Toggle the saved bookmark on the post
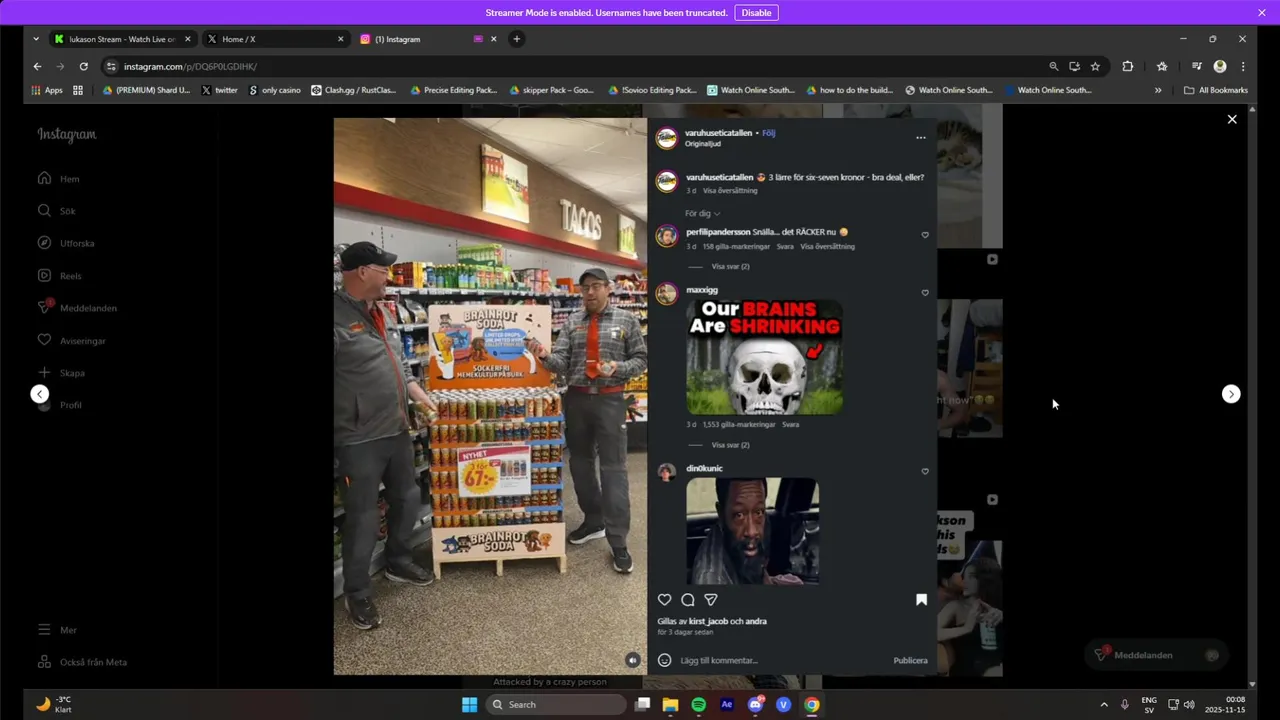The image size is (1280, 720). pos(922,600)
